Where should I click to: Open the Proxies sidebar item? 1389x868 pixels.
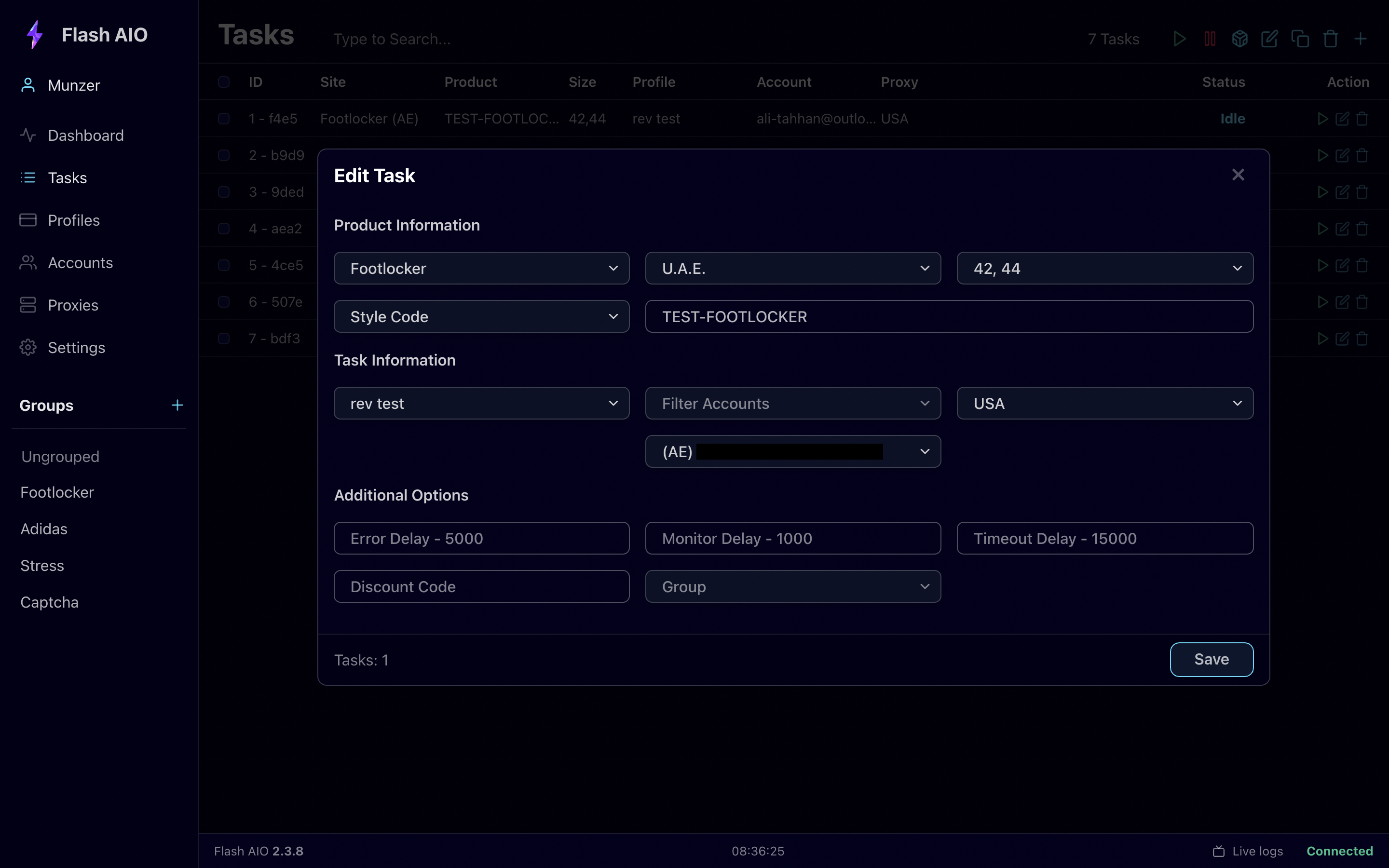[x=73, y=305]
